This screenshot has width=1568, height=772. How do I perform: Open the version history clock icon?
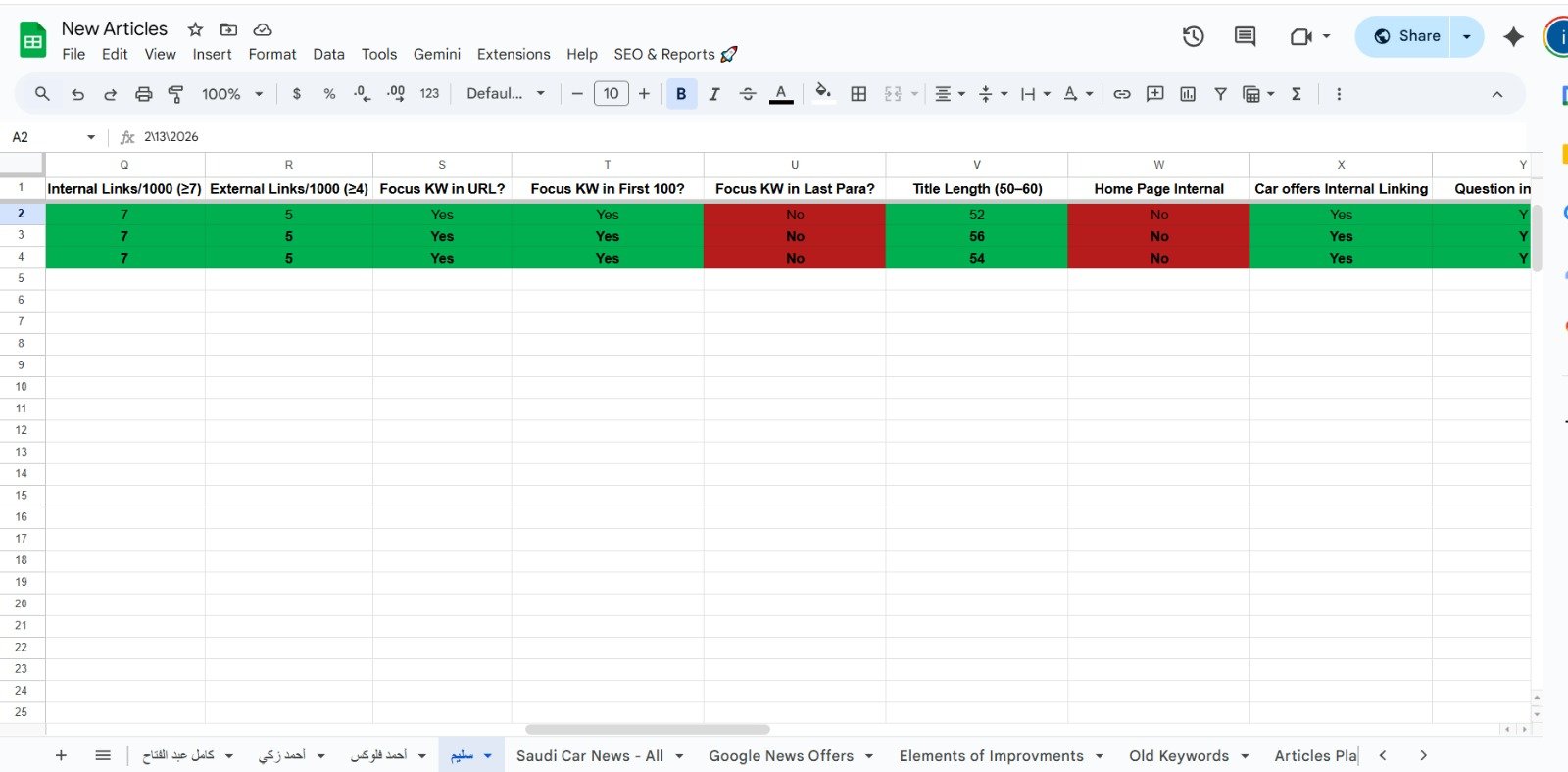coord(1193,36)
